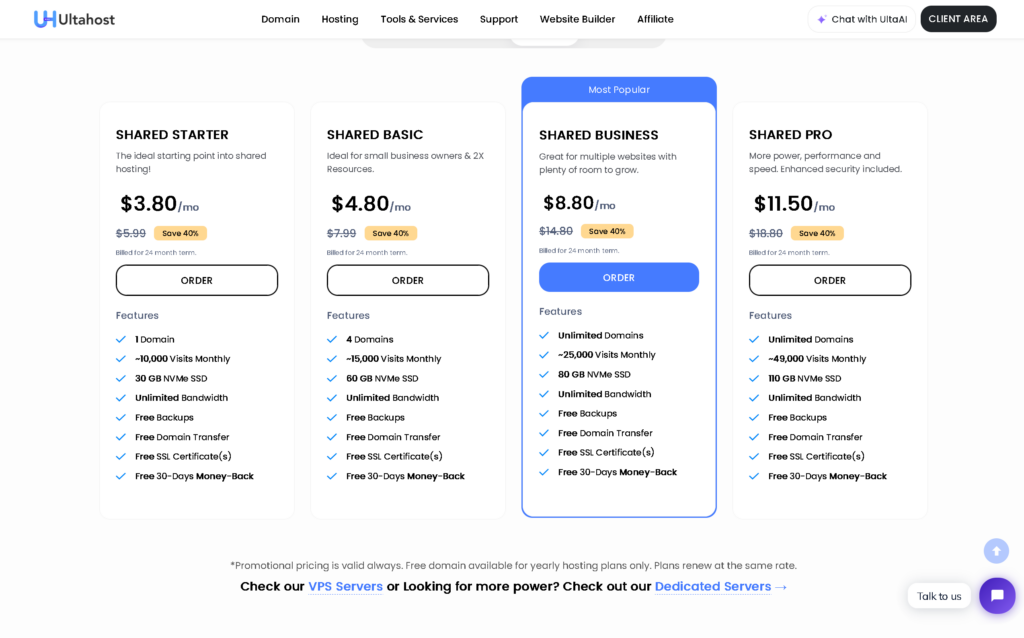The image size is (1024, 638).
Task: Order the Shared Business plan
Action: (618, 278)
